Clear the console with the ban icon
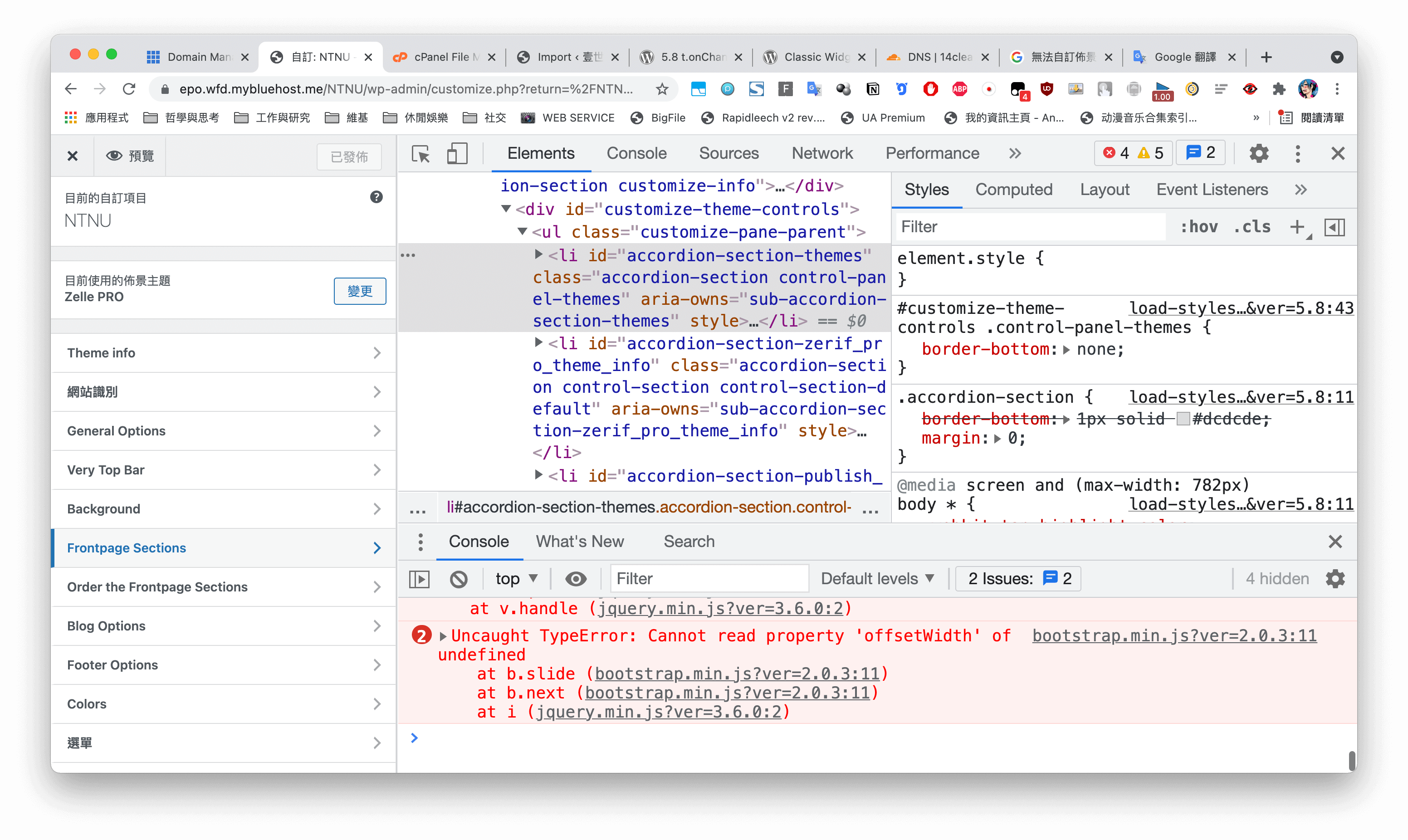Viewport: 1408px width, 840px height. 459,579
